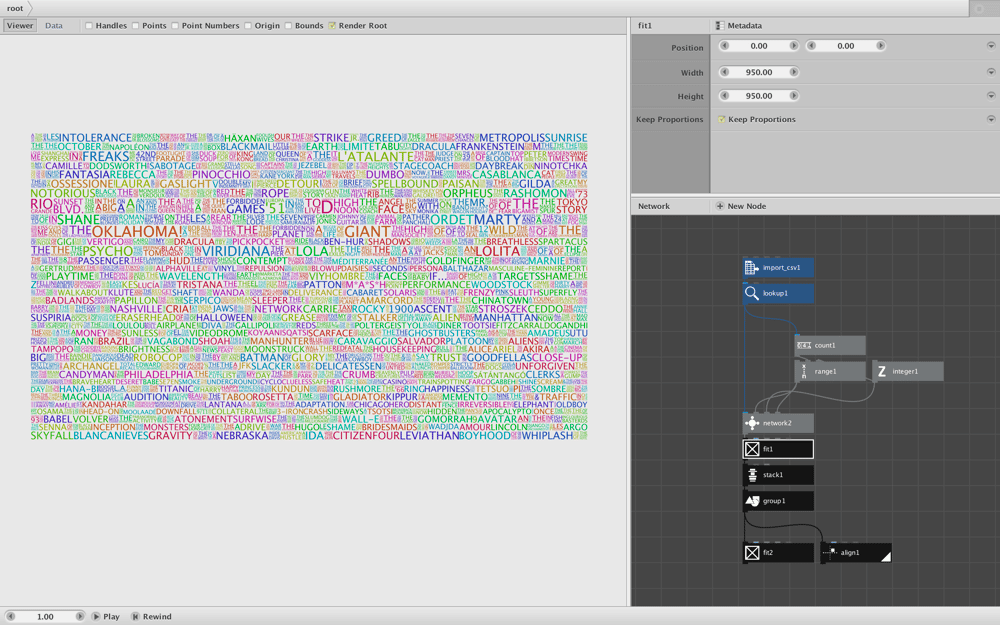Click the plus icon beside New Node
Viewport: 1000px width, 625px height.
[x=719, y=206]
